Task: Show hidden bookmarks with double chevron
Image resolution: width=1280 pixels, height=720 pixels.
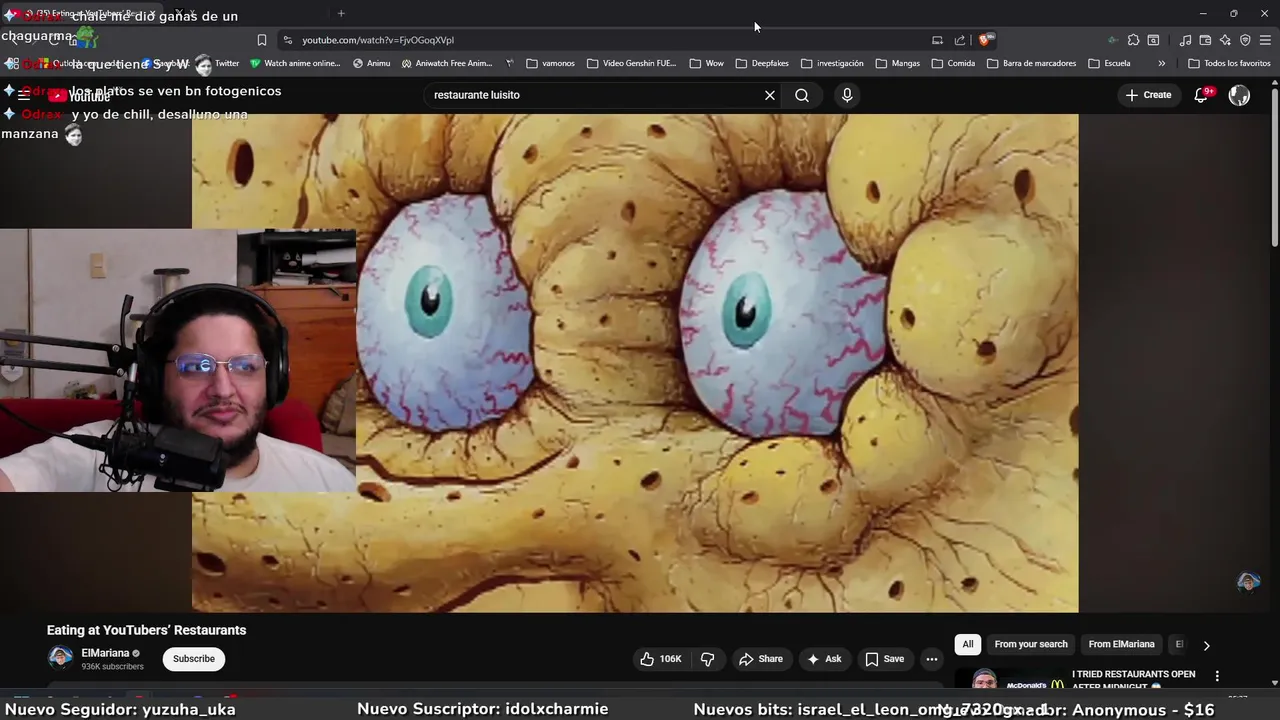Action: coord(1161,63)
